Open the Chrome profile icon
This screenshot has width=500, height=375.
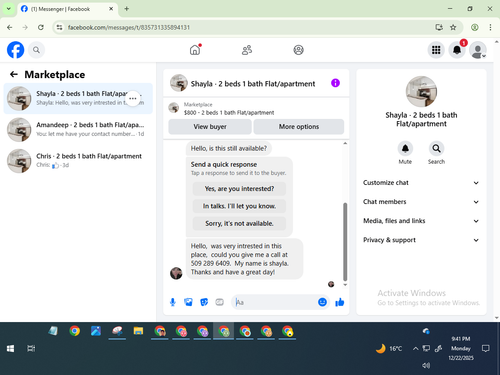point(475,27)
